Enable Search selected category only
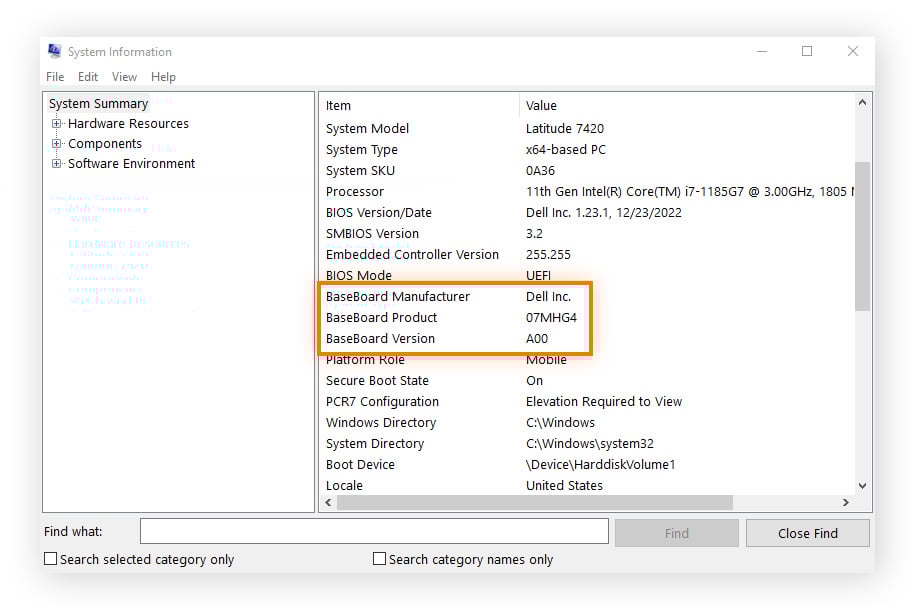 point(50,559)
